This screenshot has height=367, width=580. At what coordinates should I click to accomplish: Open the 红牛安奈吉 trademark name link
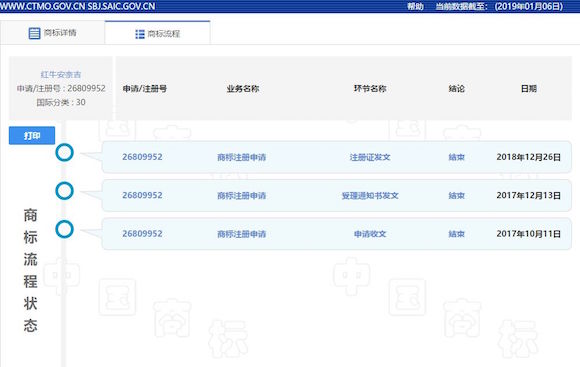coord(61,74)
